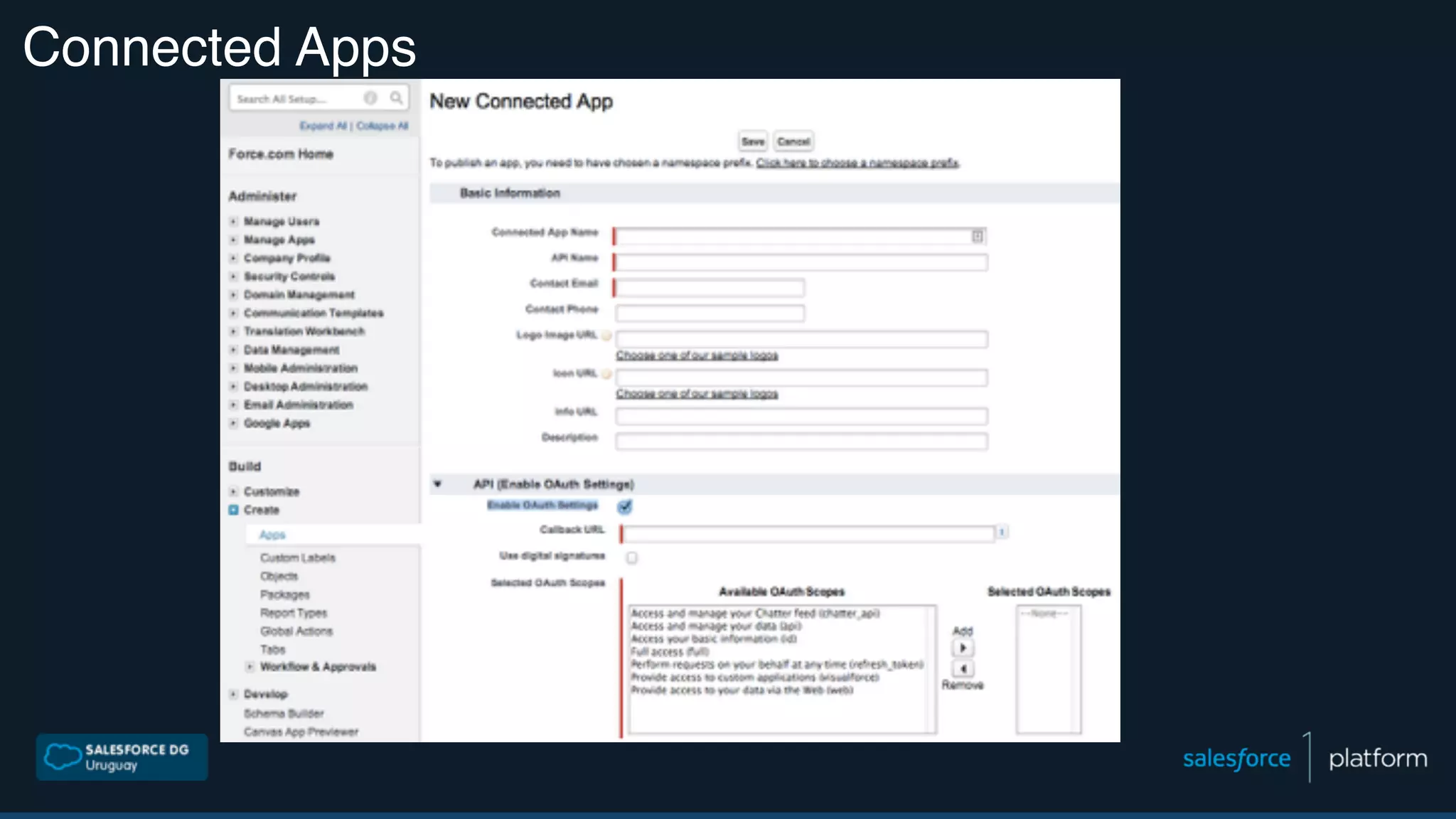Click the Cancel button
The width and height of the screenshot is (1456, 819).
(x=793, y=141)
